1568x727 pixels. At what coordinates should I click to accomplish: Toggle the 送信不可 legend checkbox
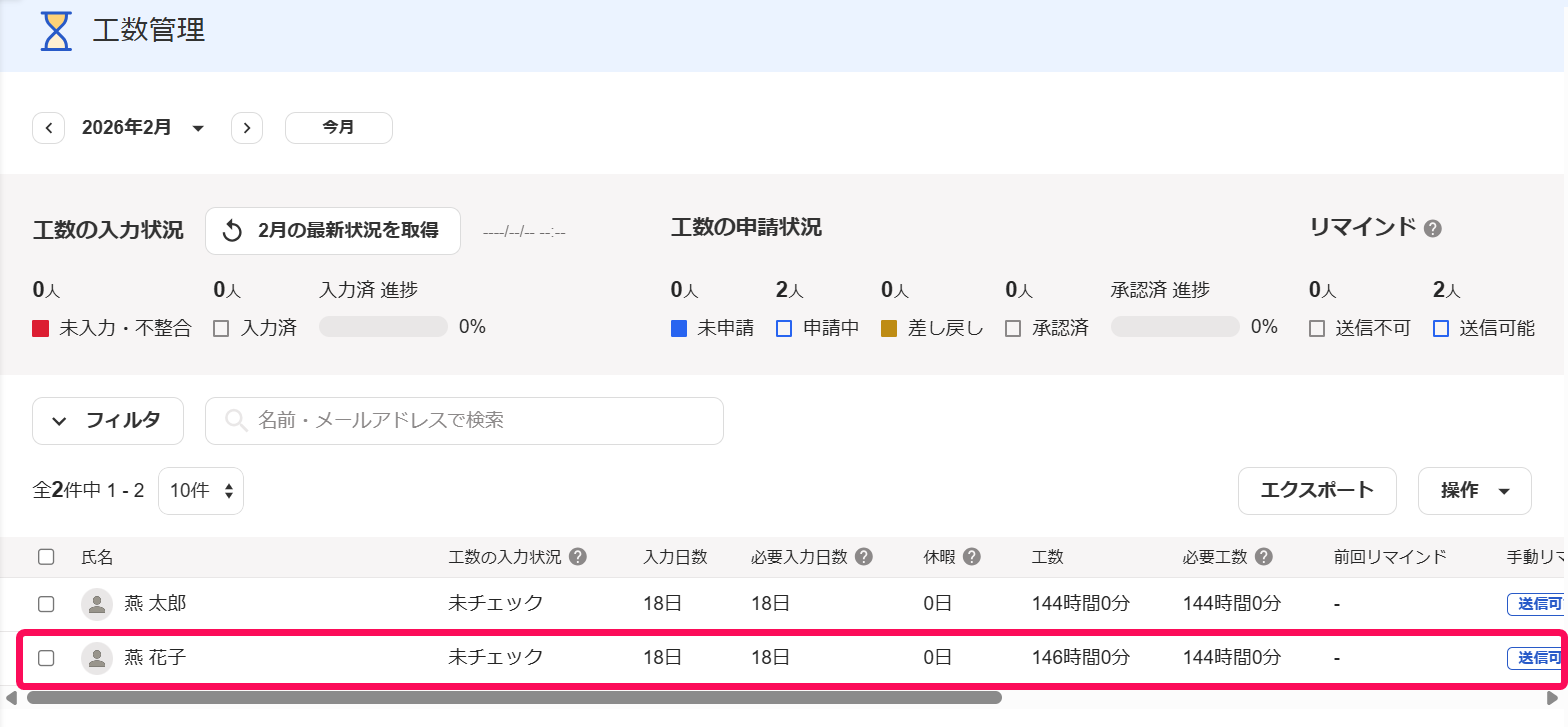click(x=1317, y=328)
